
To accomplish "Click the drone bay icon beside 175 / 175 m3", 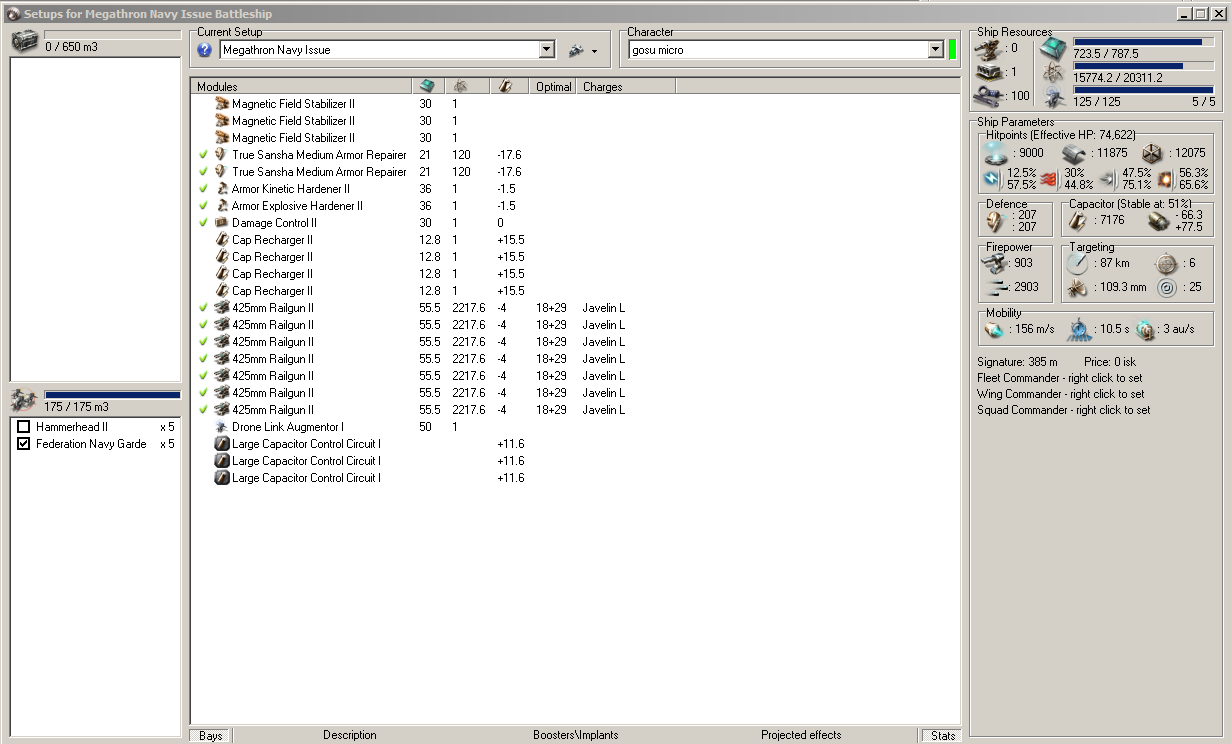I will [x=25, y=401].
